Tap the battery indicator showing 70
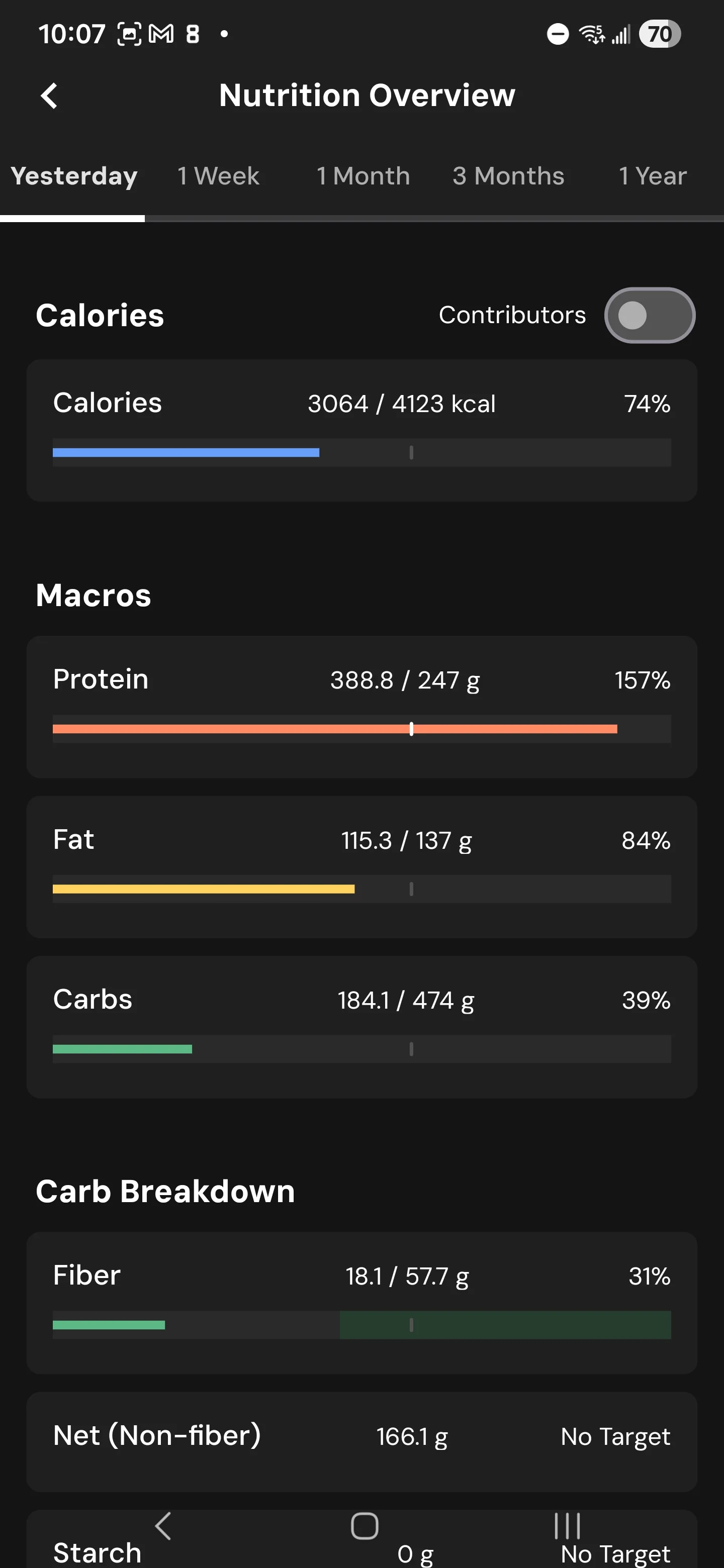Screen dimensions: 724x1568 point(660,34)
